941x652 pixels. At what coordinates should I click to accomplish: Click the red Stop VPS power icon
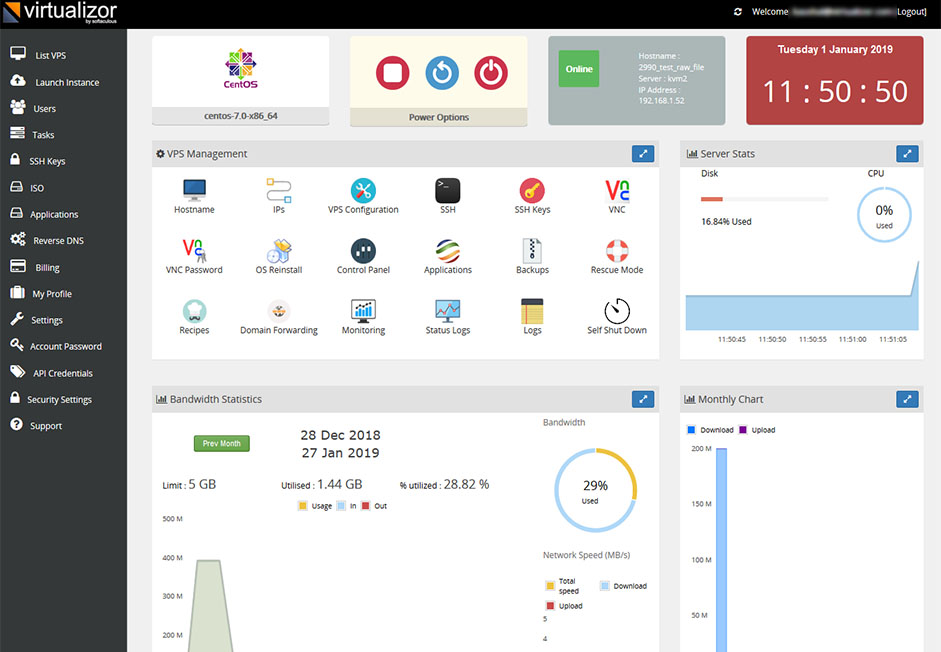[x=393, y=73]
